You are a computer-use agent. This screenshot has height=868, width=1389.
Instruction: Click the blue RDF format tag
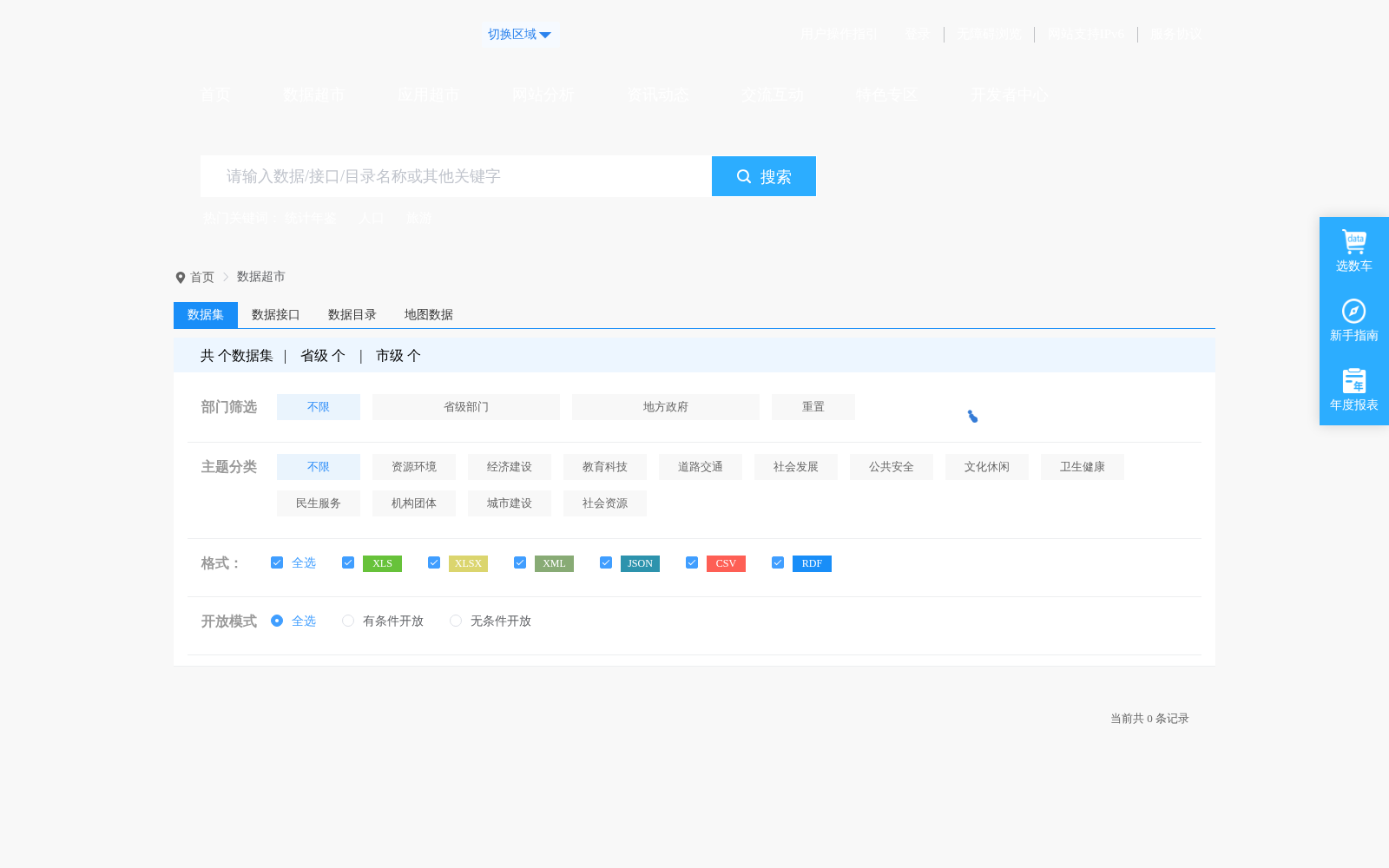coord(813,563)
